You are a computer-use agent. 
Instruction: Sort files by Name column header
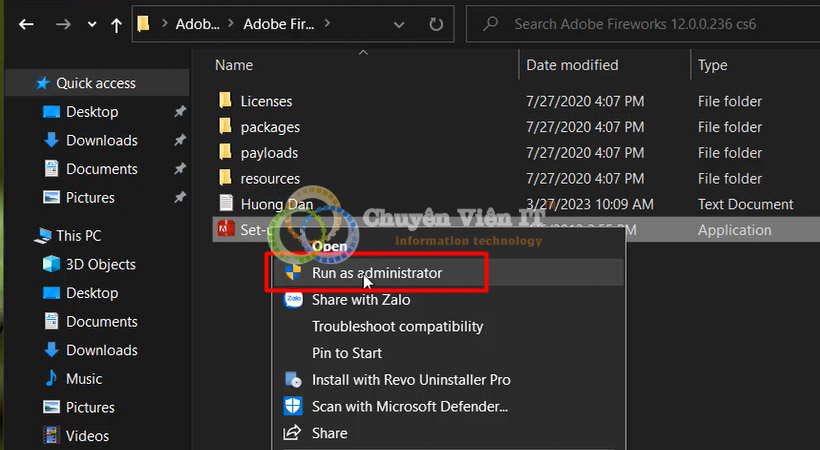234,65
